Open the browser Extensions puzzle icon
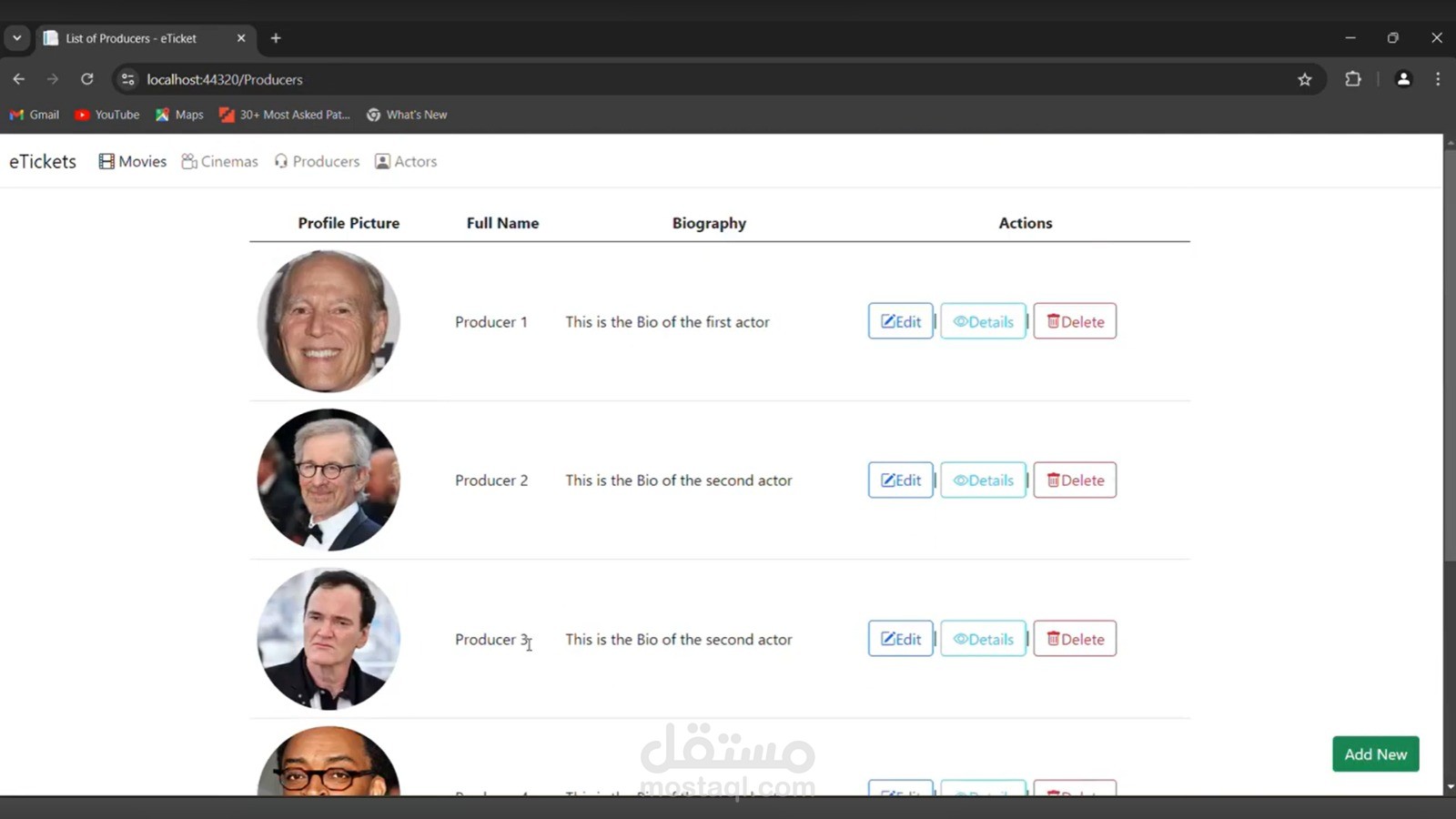 tap(1353, 79)
